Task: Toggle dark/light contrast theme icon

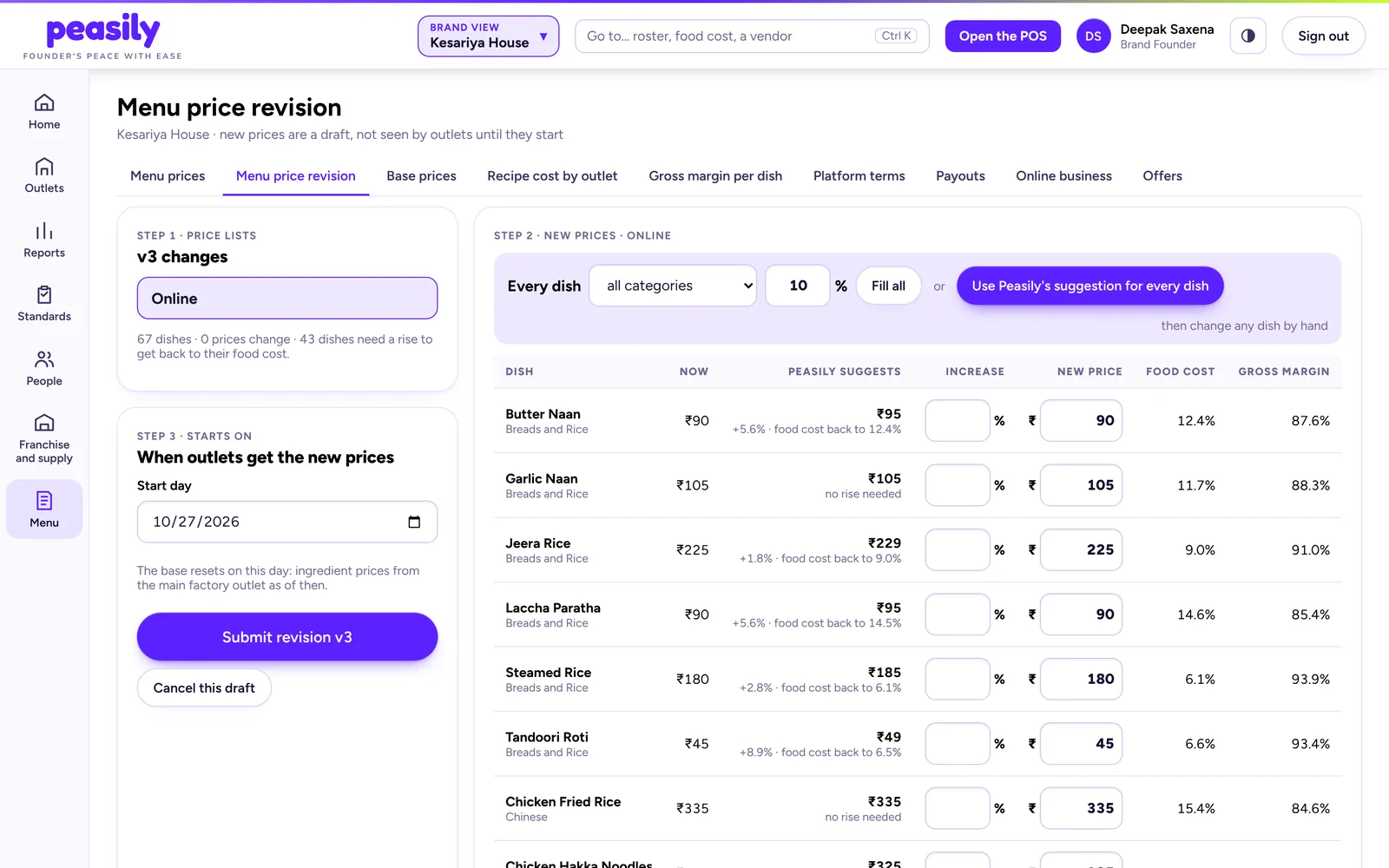Action: coord(1247,36)
